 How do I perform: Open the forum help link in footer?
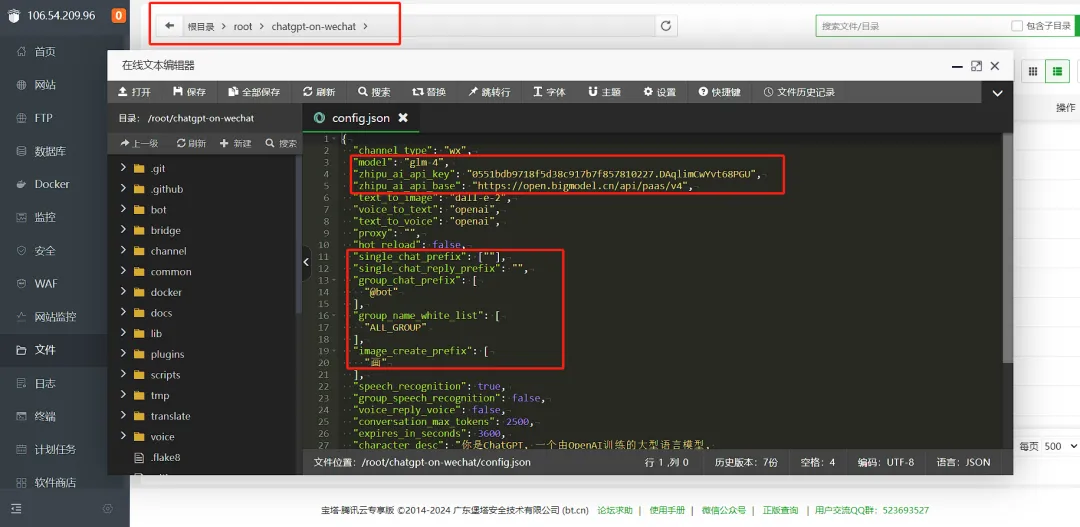[x=614, y=510]
